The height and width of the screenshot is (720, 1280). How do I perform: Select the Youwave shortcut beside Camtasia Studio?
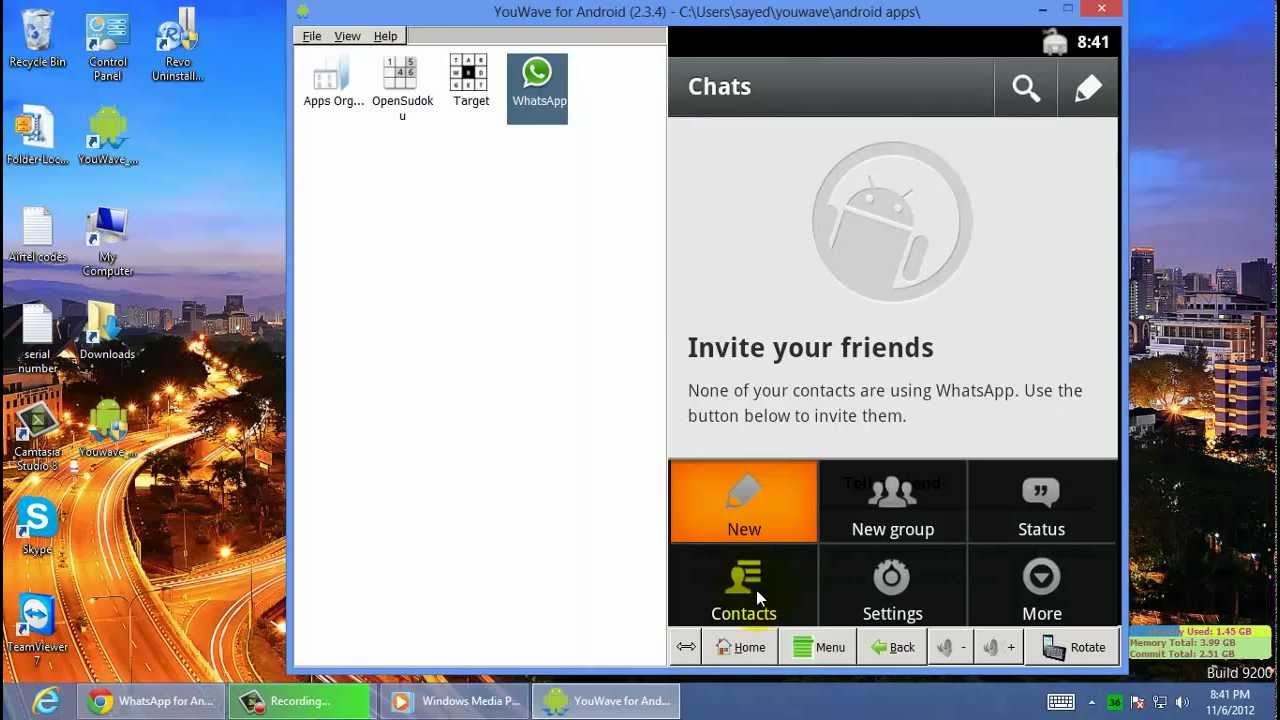107,429
